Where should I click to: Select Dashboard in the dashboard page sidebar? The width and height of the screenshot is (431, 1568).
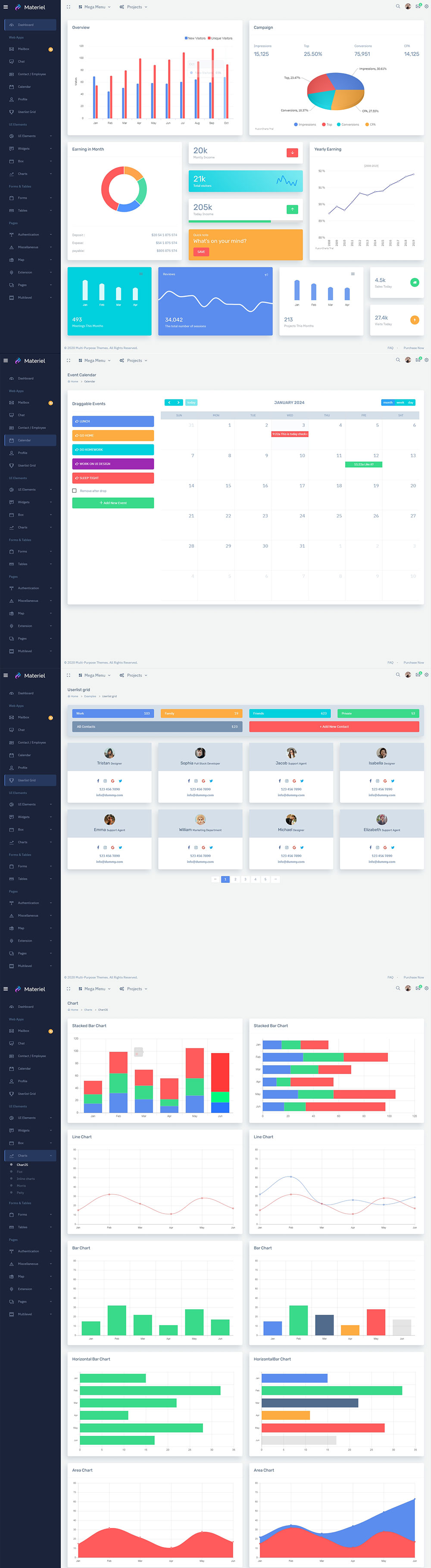pos(31,25)
